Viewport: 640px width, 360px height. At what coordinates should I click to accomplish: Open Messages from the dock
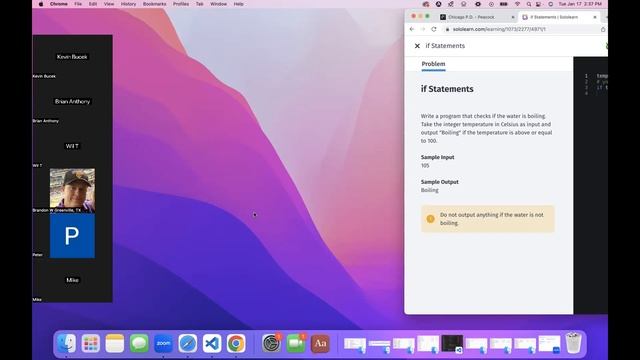tap(139, 343)
